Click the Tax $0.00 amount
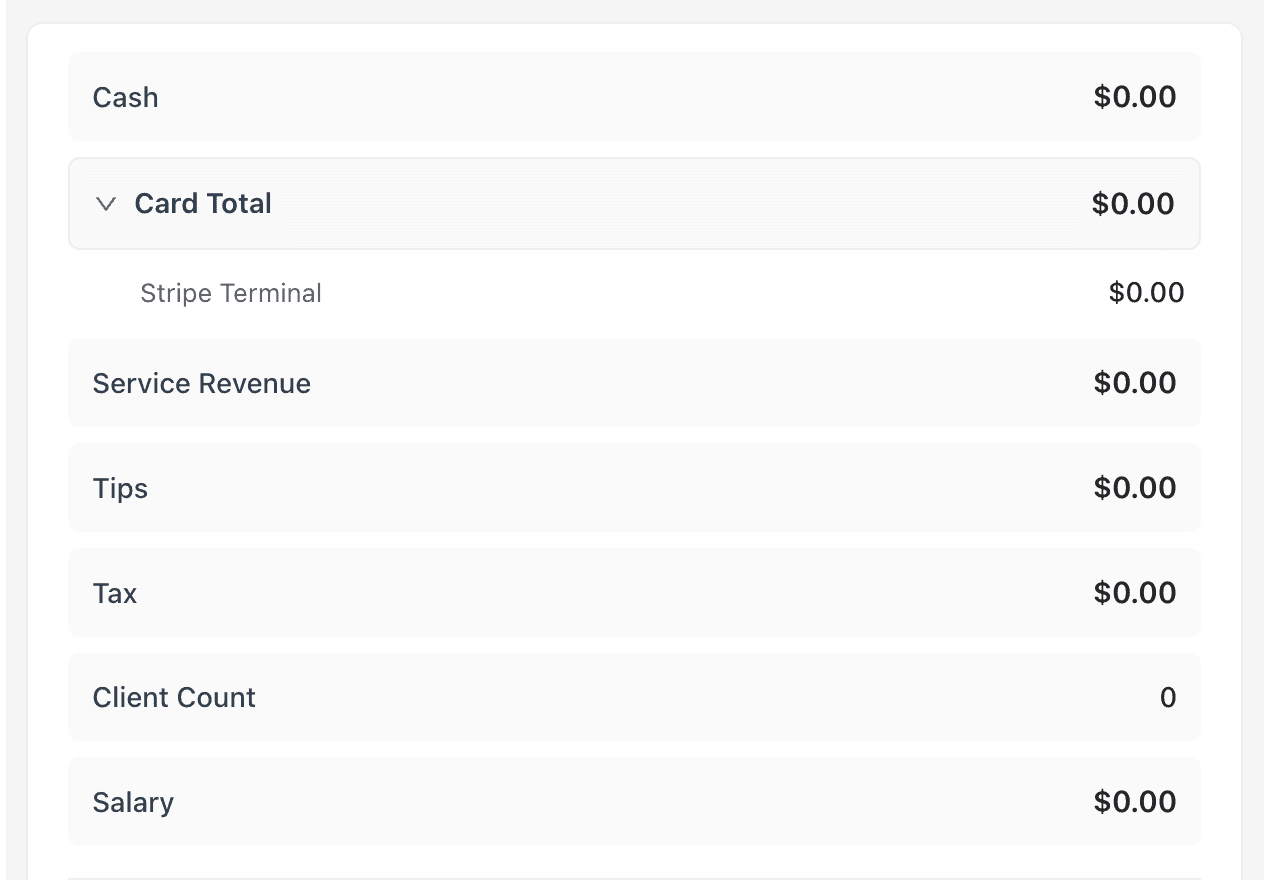The width and height of the screenshot is (1264, 880). [x=1135, y=593]
